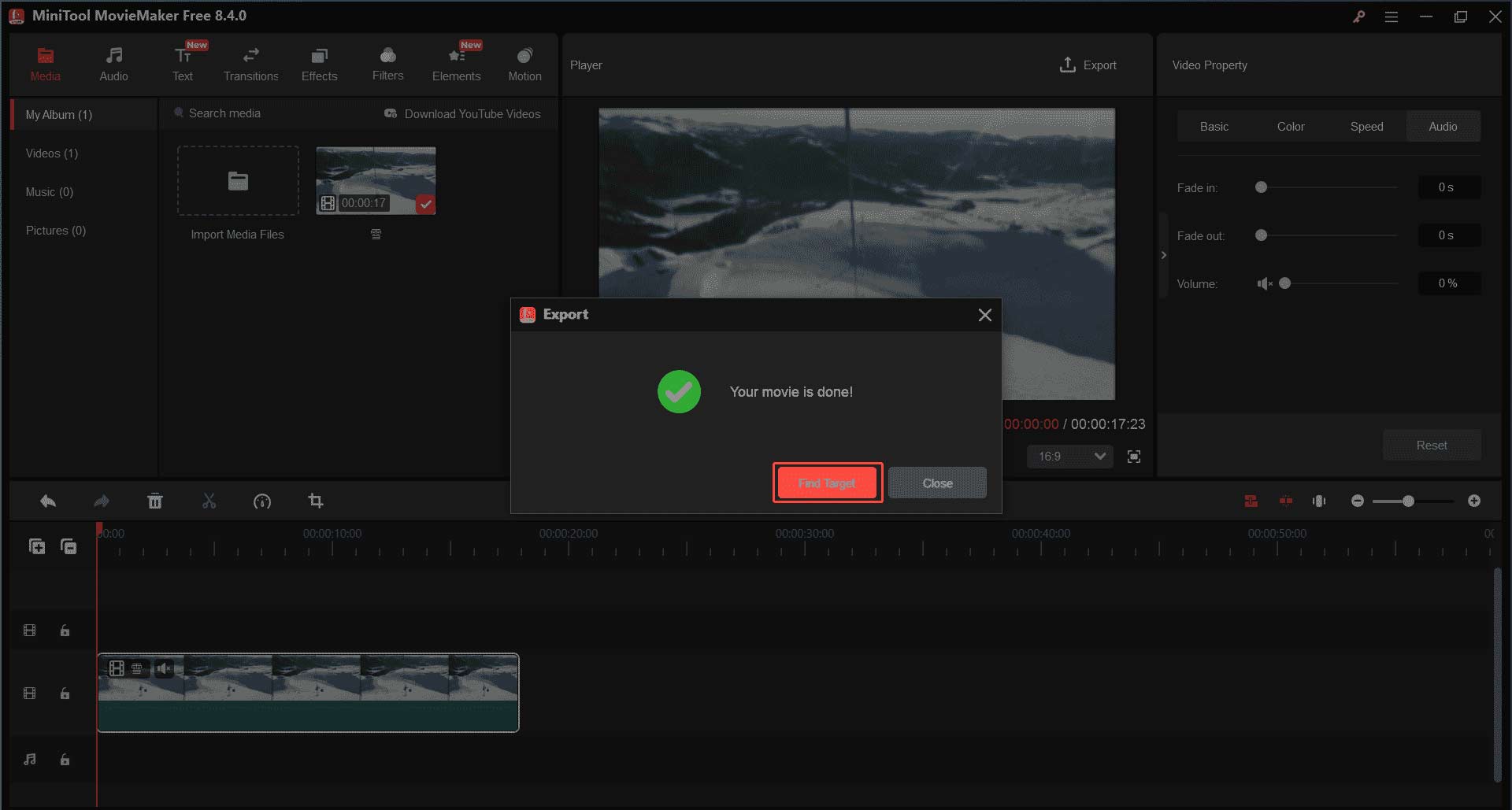Open the aspect ratio dropdown showing 16:9
Viewport: 1512px width, 810px height.
[1069, 456]
